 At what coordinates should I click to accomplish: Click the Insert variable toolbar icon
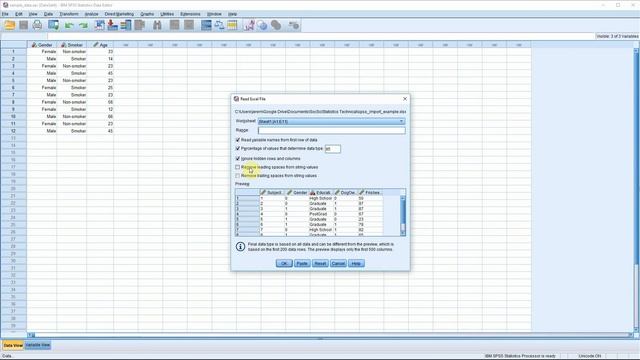(x=189, y=25)
